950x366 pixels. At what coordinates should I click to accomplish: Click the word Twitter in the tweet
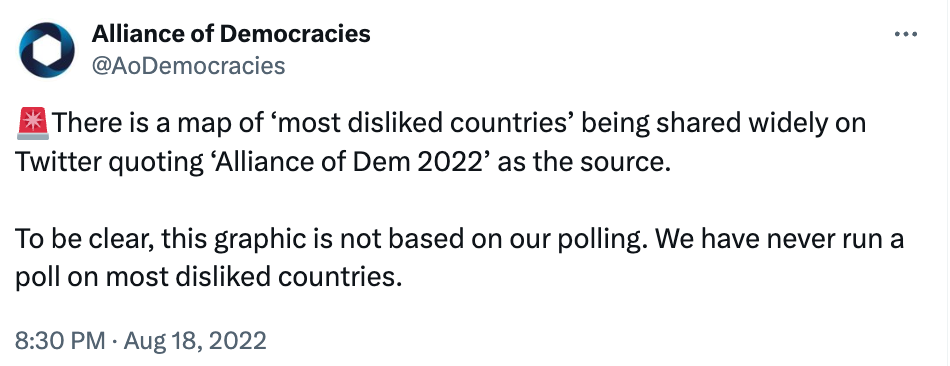click(51, 162)
